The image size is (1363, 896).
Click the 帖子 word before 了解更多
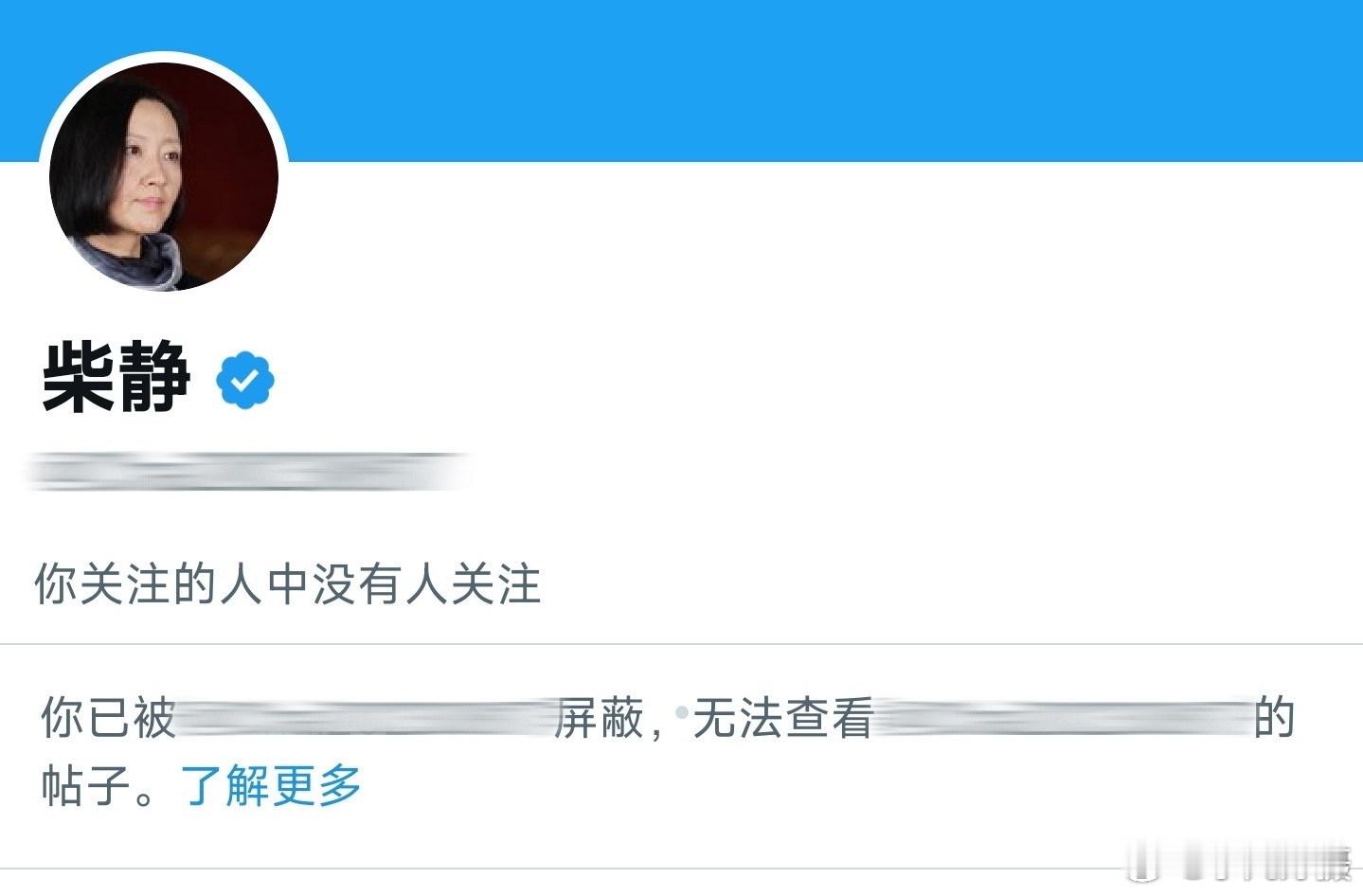click(x=85, y=786)
